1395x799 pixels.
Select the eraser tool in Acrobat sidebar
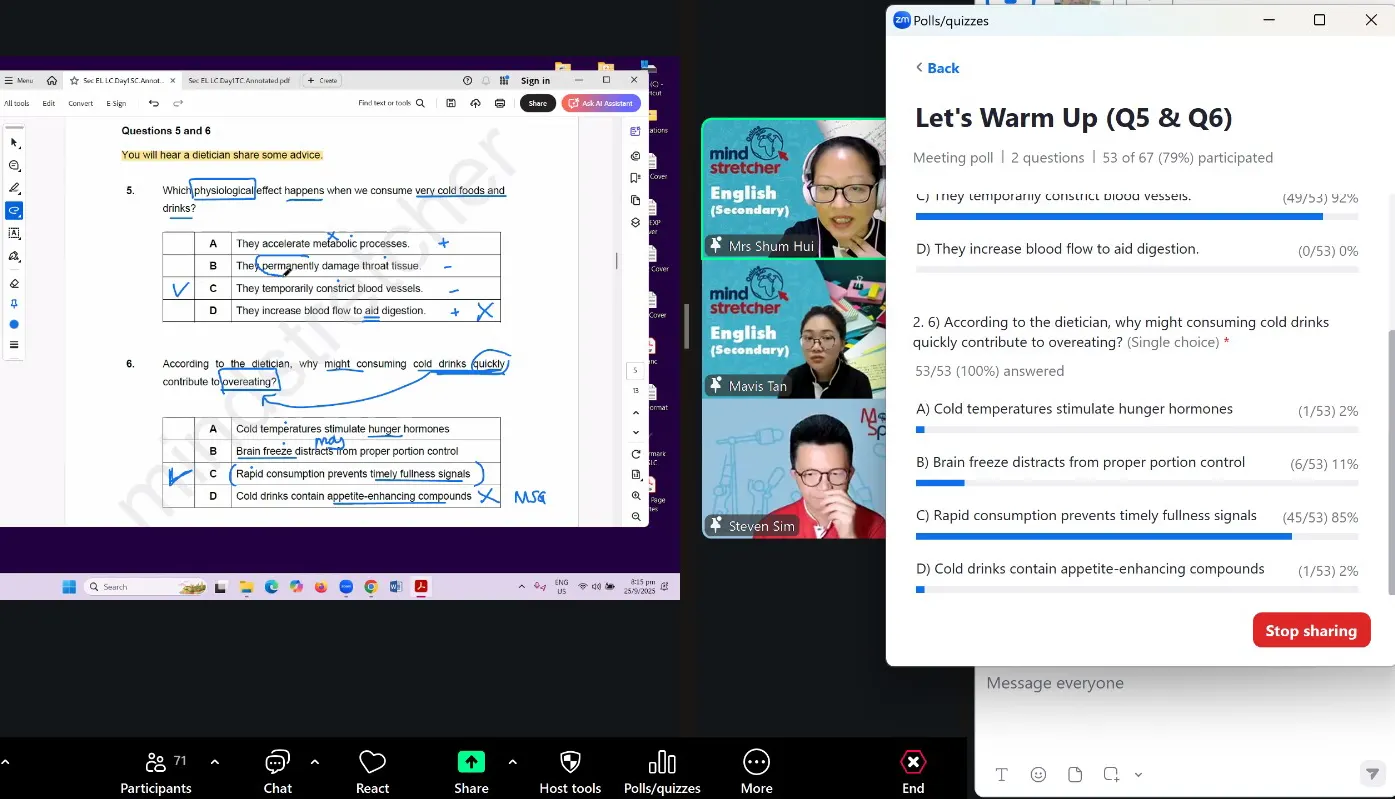[14, 283]
